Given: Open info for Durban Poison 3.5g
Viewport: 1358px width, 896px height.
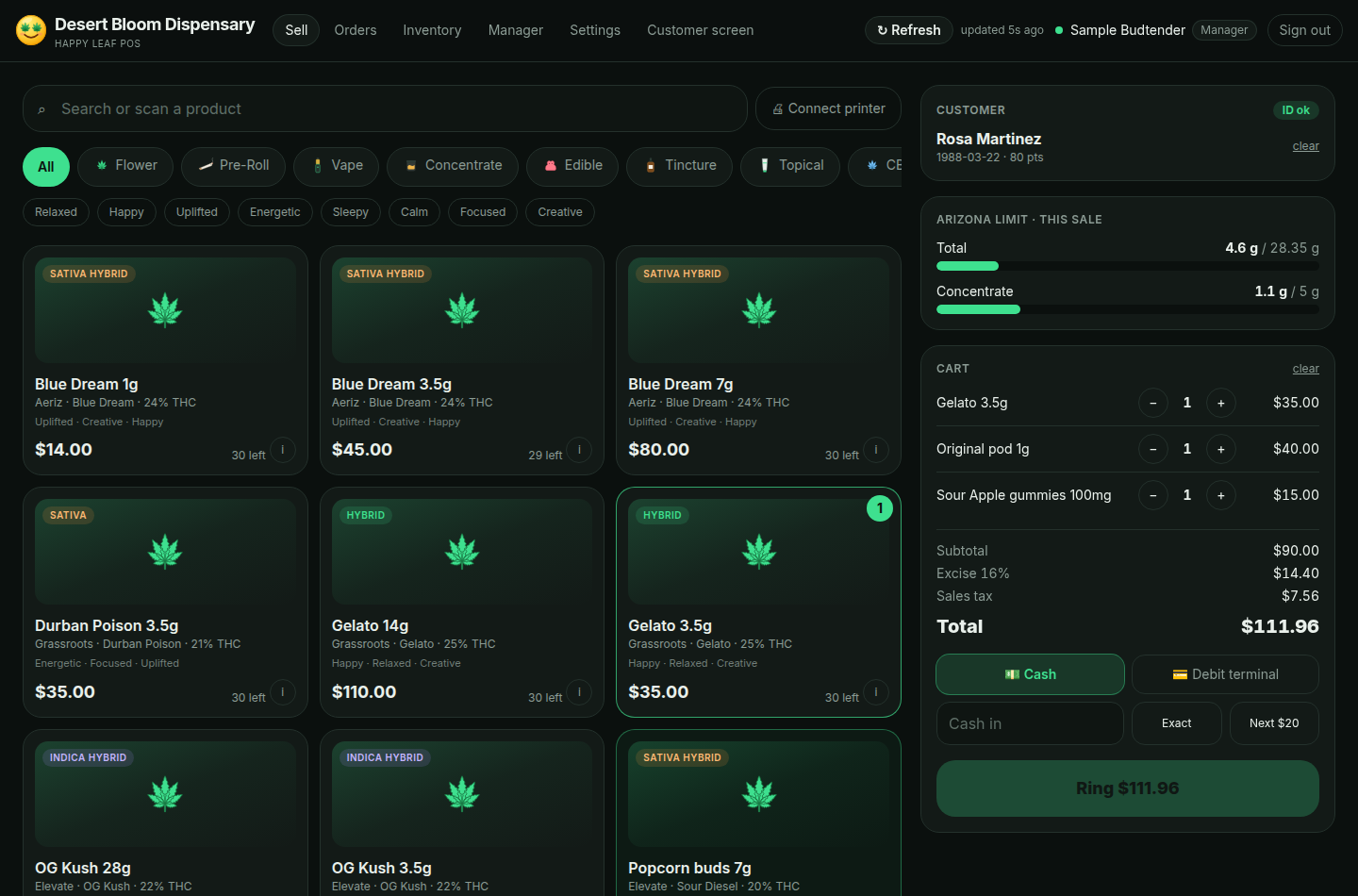Looking at the screenshot, I should [283, 692].
